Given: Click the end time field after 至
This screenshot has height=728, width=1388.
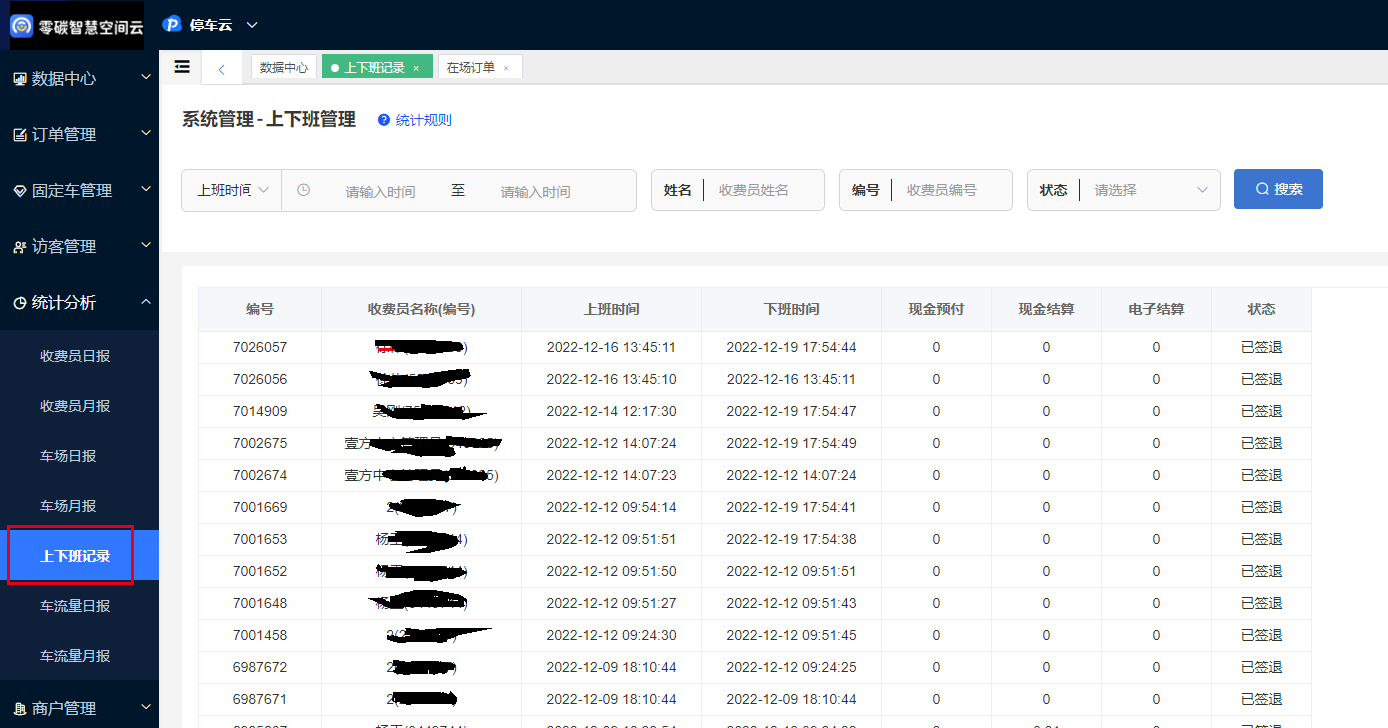Looking at the screenshot, I should 536,191.
